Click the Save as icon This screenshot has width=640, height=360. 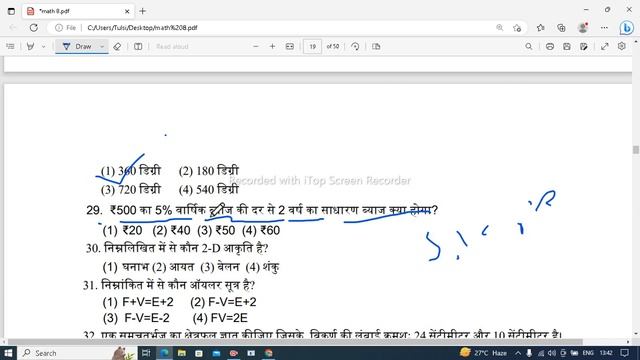584,47
